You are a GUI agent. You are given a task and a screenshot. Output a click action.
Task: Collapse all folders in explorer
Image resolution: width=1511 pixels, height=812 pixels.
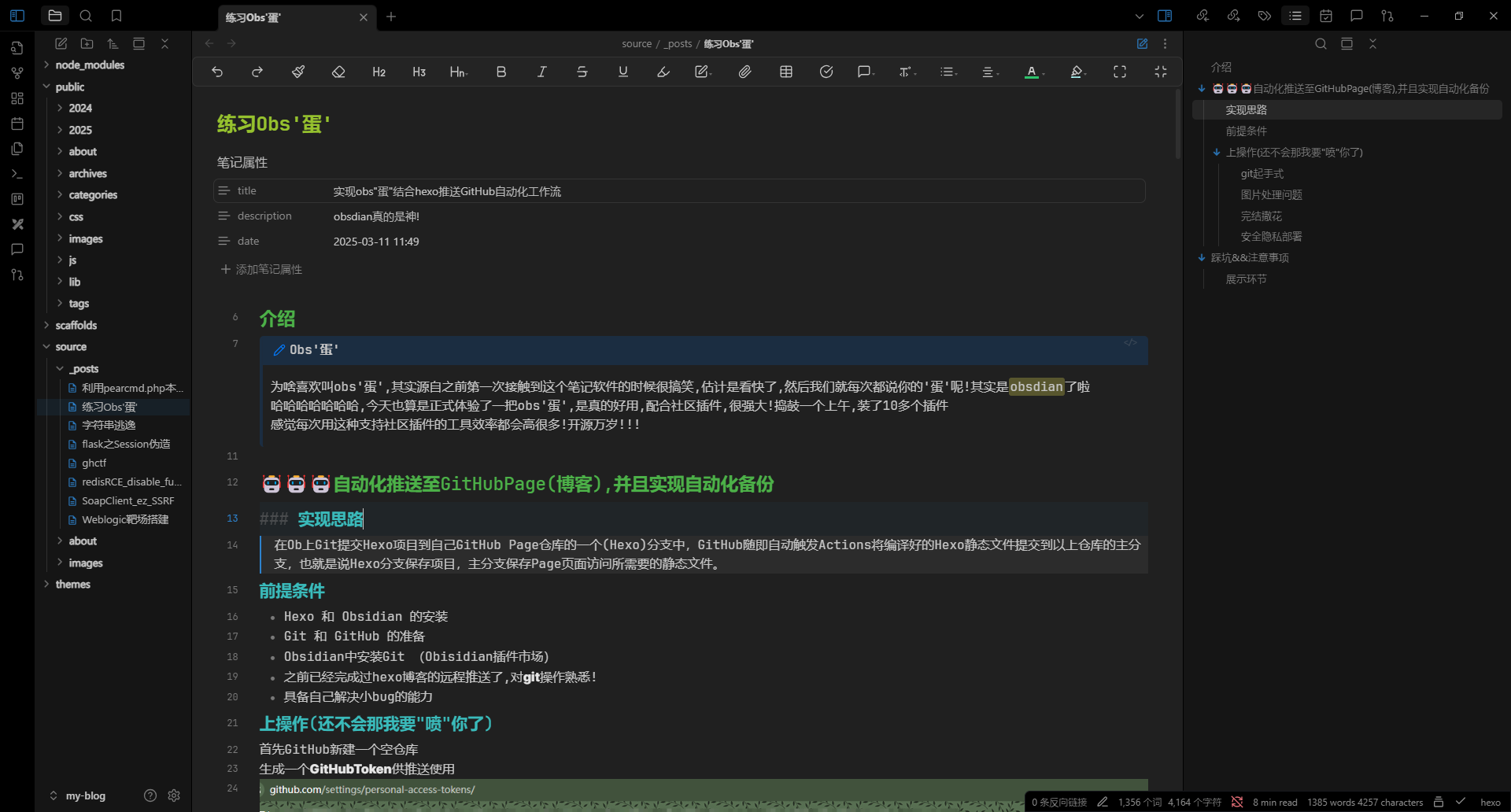[164, 43]
